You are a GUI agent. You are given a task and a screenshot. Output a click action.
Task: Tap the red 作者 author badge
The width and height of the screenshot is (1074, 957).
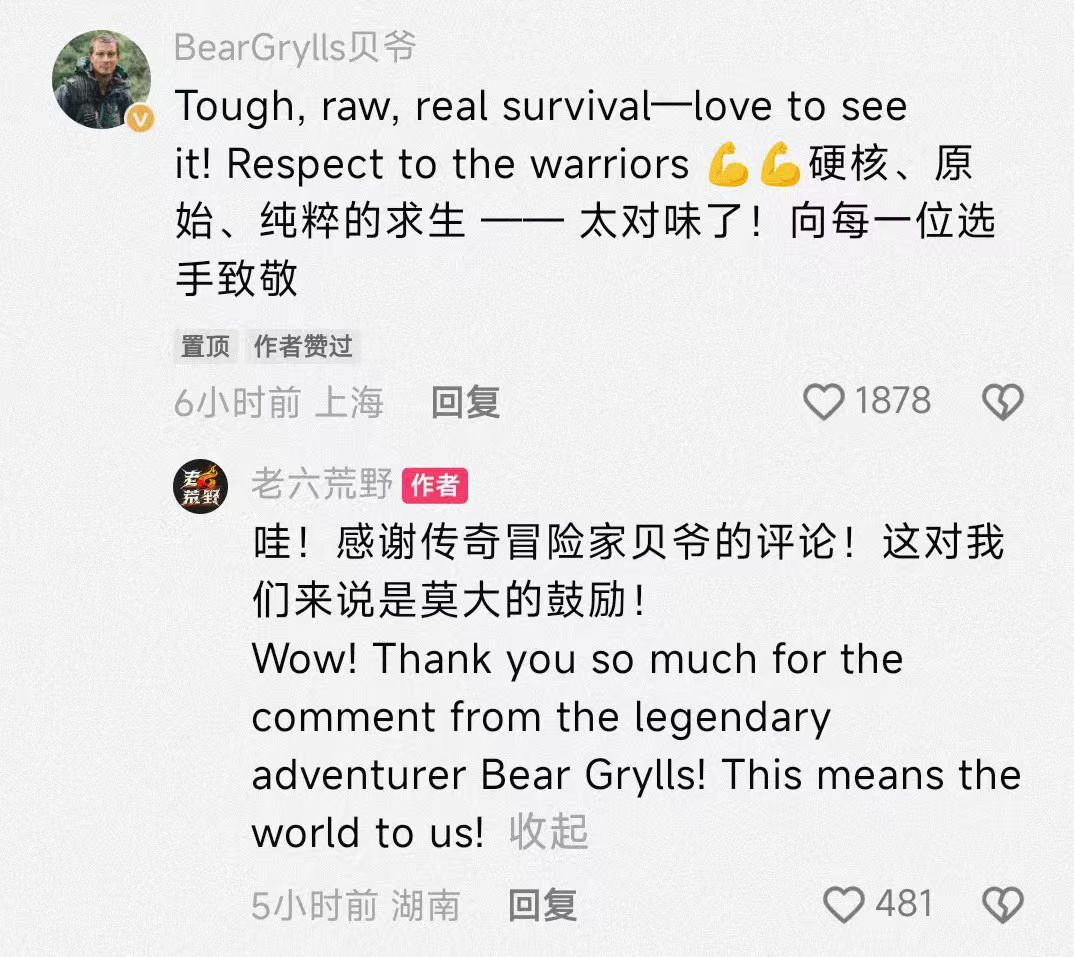[435, 486]
